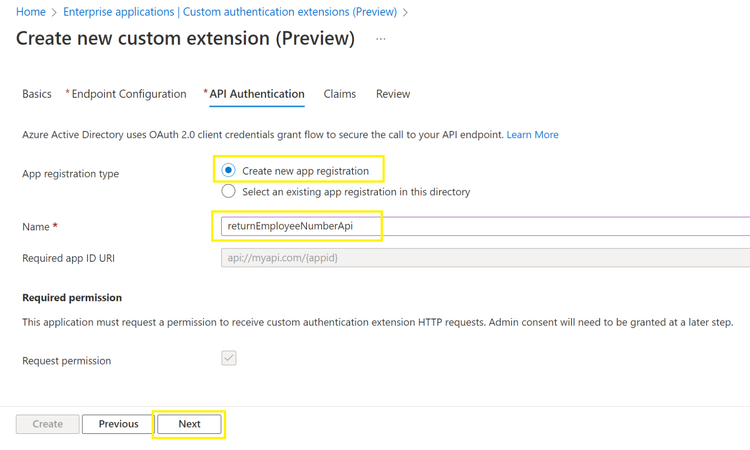750x450 pixels.
Task: Expand the breadcrumb chevron after Home
Action: click(x=54, y=12)
